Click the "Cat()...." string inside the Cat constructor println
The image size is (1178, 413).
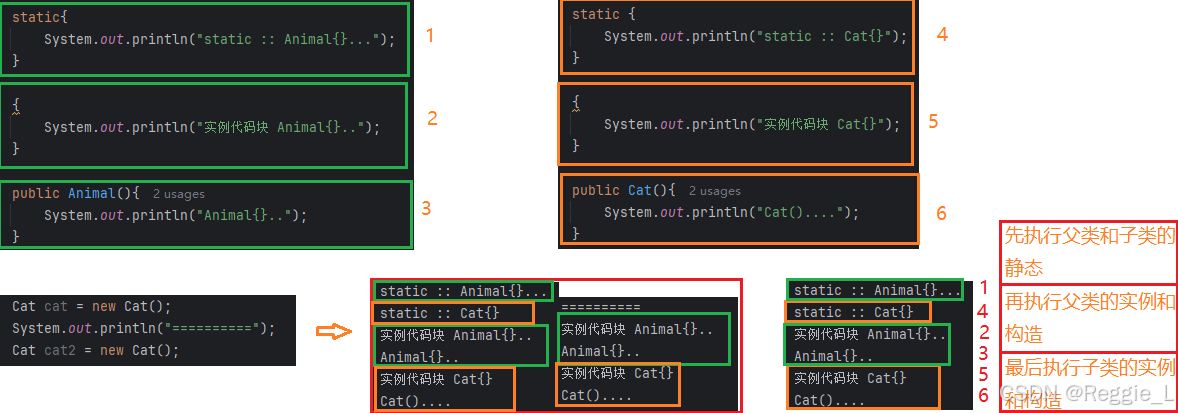pos(799,213)
